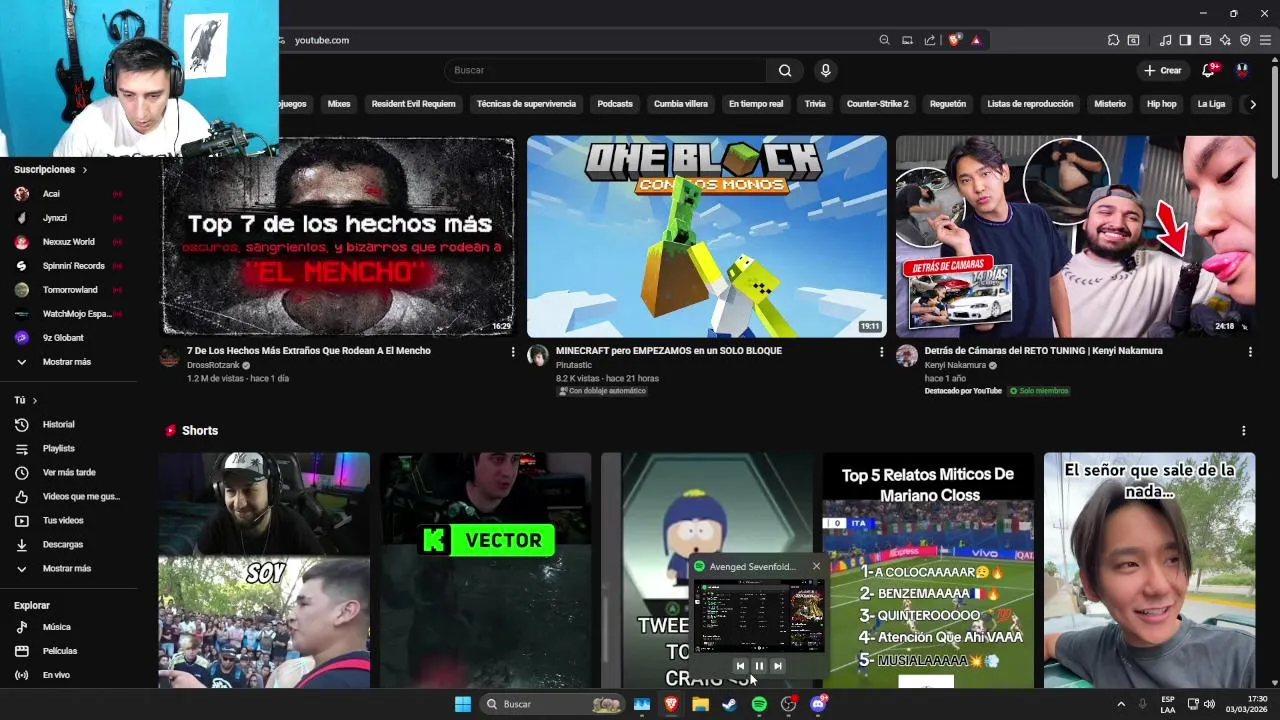The width and height of the screenshot is (1280, 720).
Task: Open more options for Minecraft SOLO BLOQUE video
Action: click(881, 352)
